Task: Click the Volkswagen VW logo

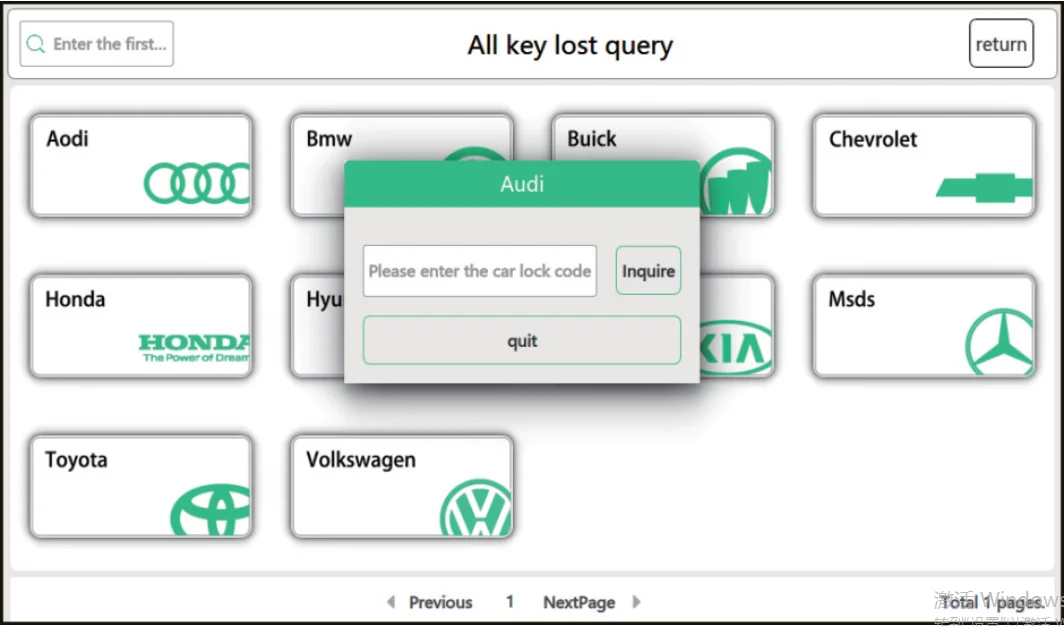Action: [476, 507]
